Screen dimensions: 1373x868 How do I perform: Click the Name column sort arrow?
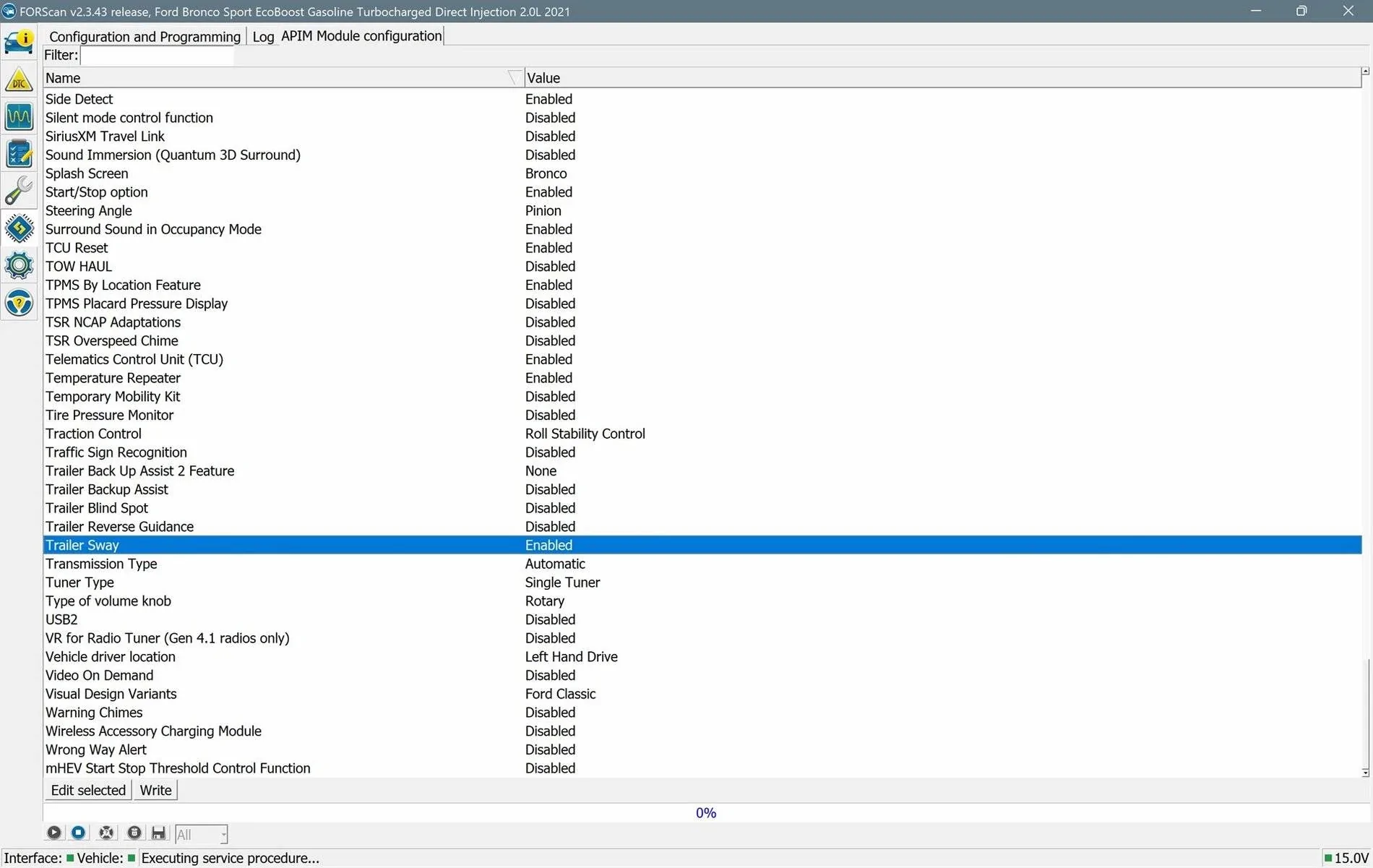pos(514,77)
